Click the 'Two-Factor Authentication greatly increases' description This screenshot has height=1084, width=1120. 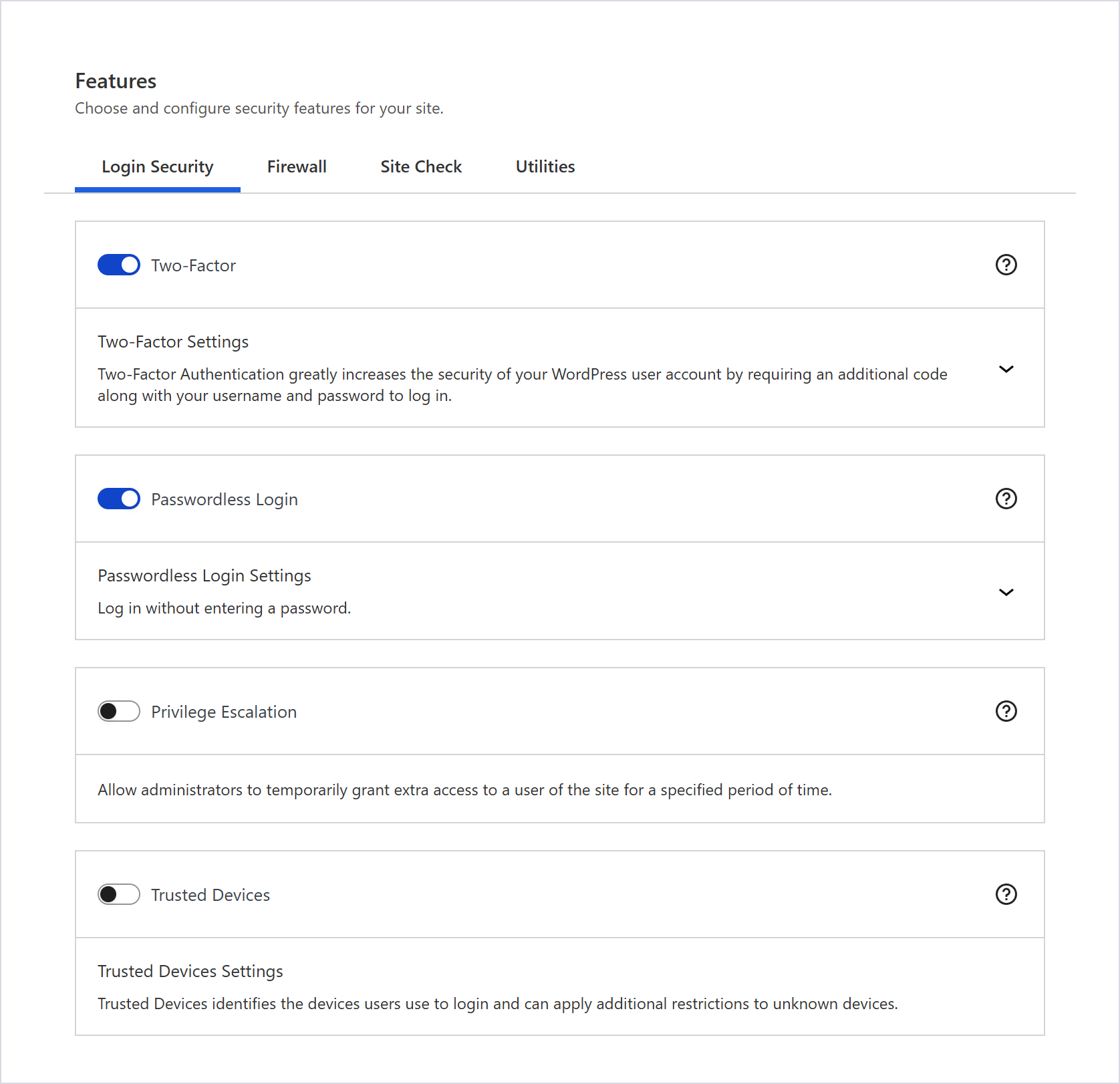pyautogui.click(x=523, y=385)
